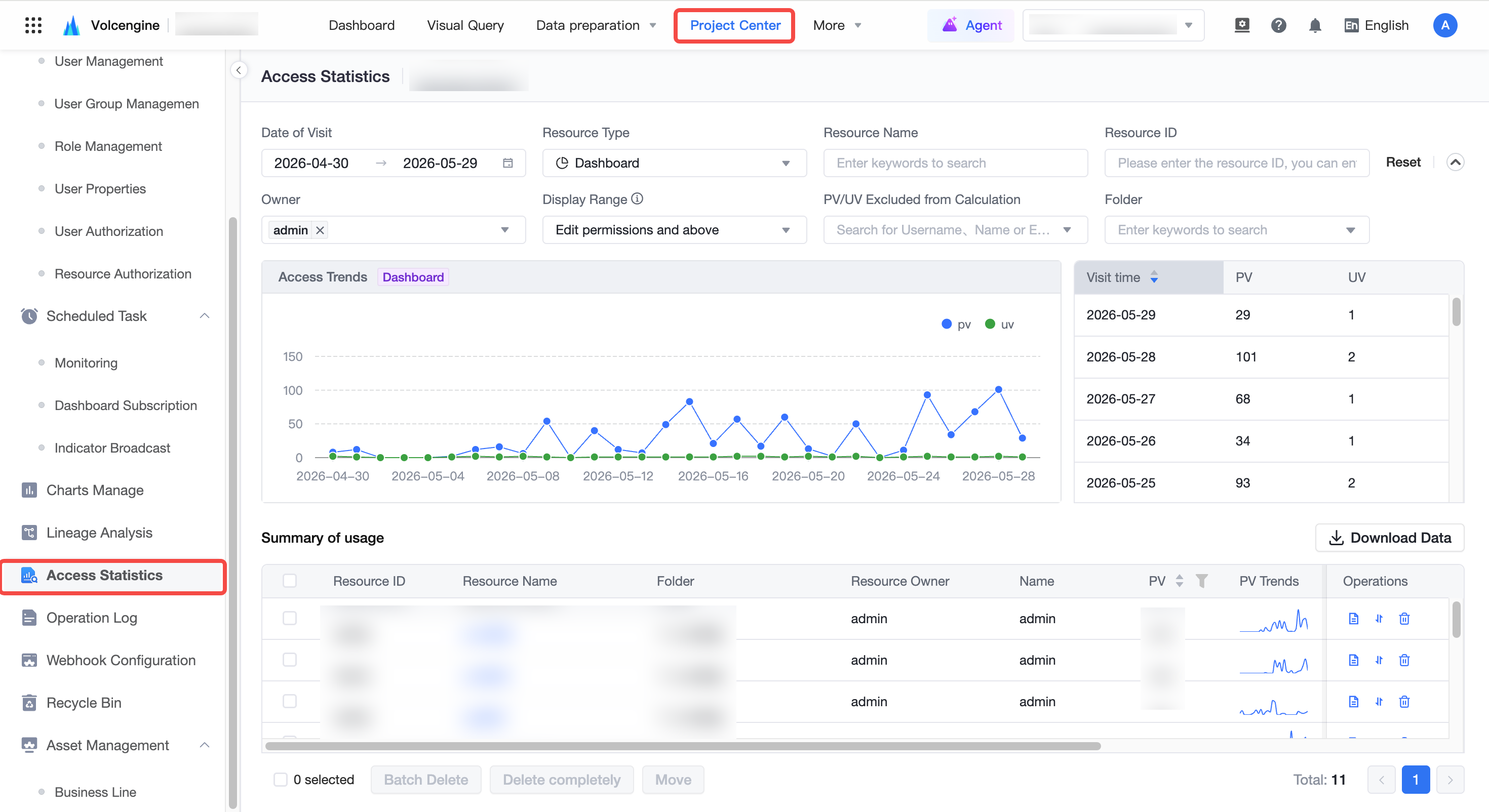Delete first row using trash icon
The height and width of the screenshot is (812, 1489).
pos(1404,619)
